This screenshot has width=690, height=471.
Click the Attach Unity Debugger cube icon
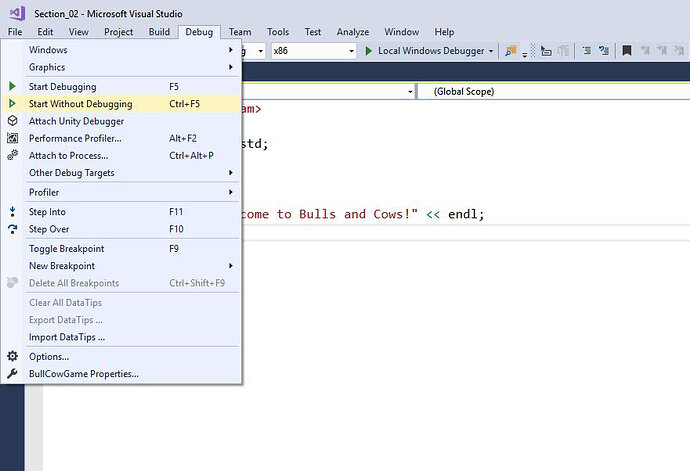12,121
